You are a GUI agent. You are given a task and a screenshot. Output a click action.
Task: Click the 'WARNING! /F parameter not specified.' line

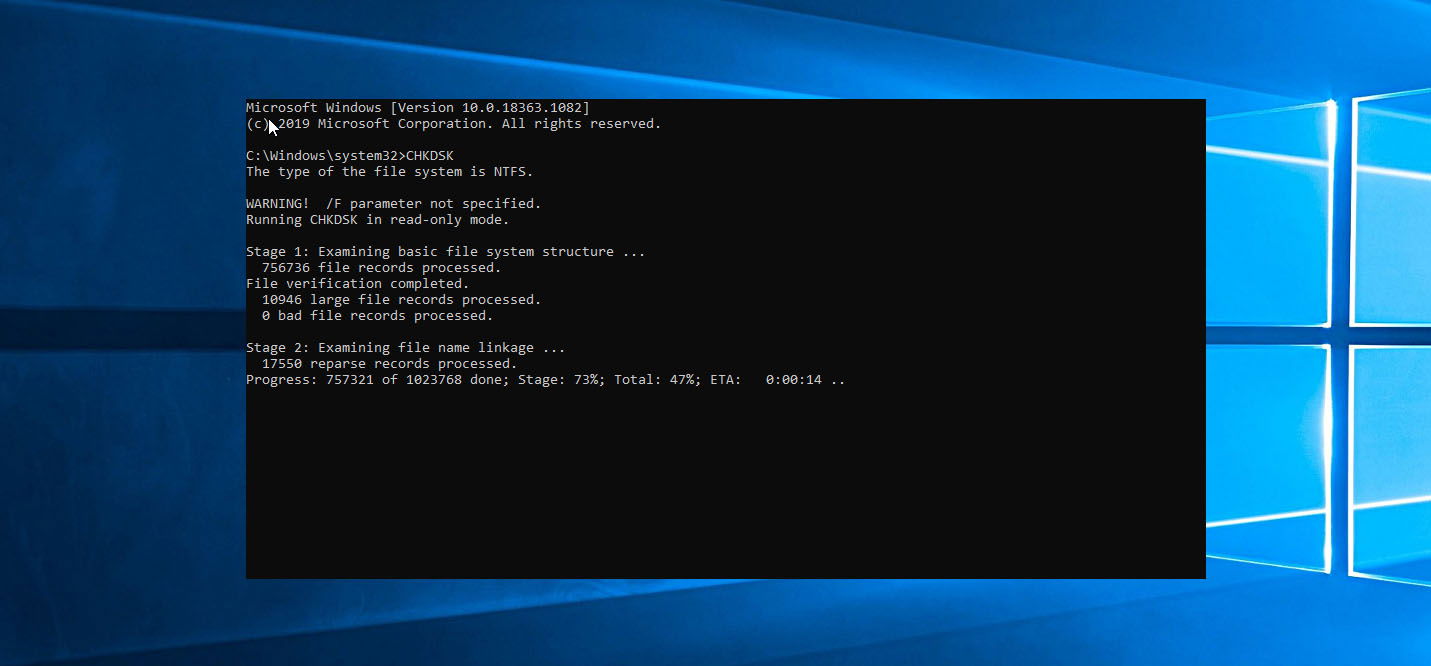(394, 204)
